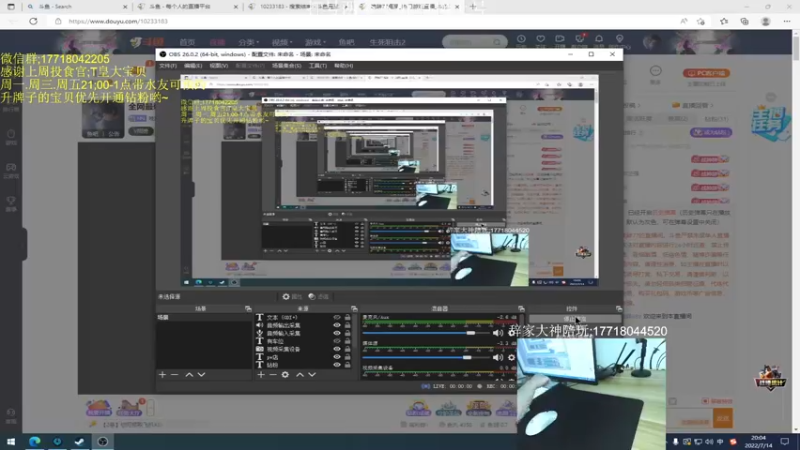Toggle lock on video capture device source
The image size is (800, 450).
[347, 349]
